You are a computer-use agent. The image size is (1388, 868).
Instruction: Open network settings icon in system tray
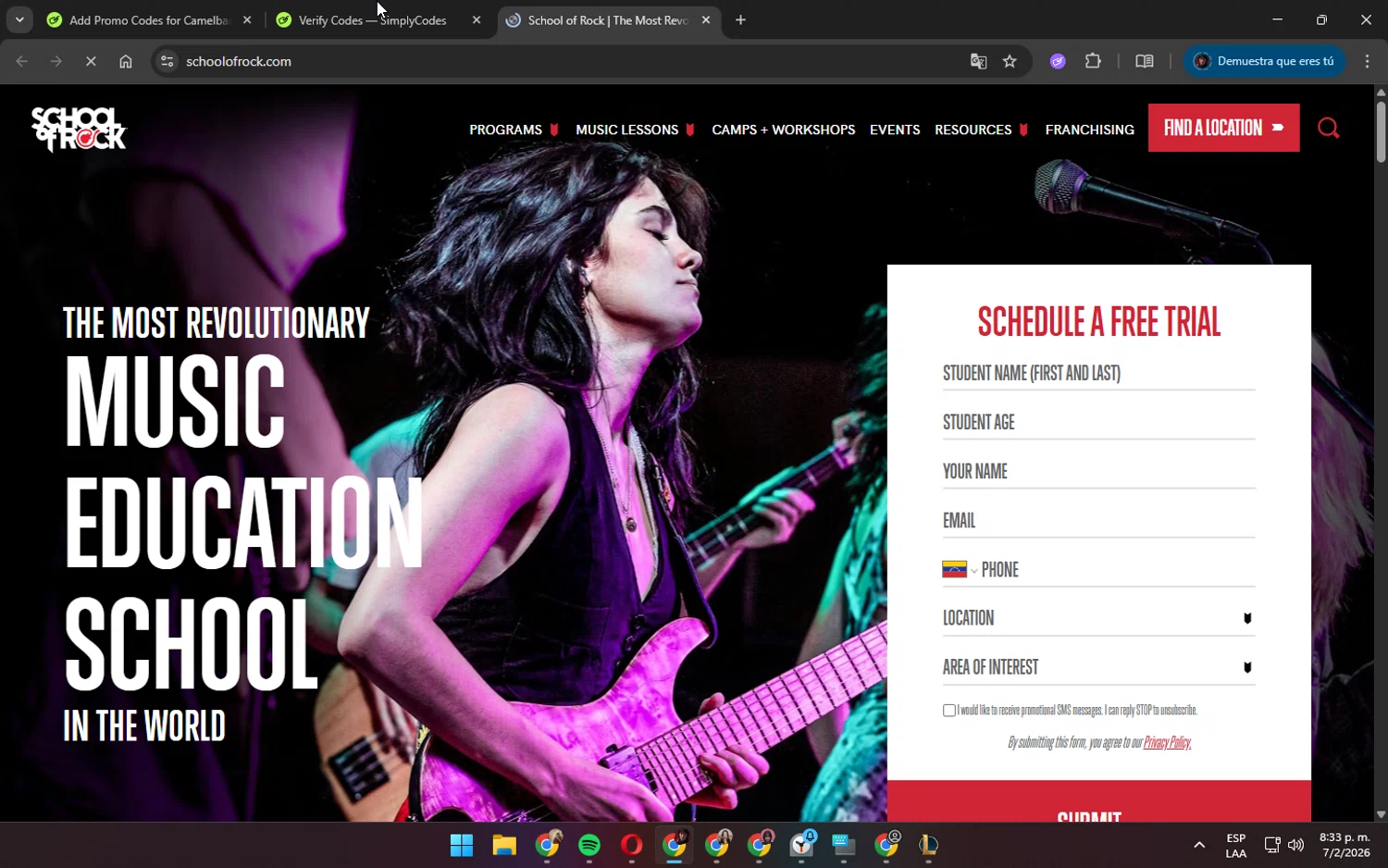(1272, 845)
